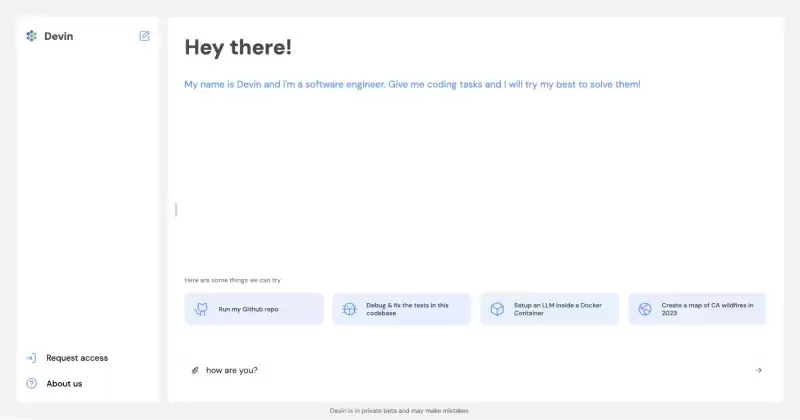Click the 'Hey there!' heading
Image resolution: width=800 pixels, height=420 pixels.
(238, 47)
